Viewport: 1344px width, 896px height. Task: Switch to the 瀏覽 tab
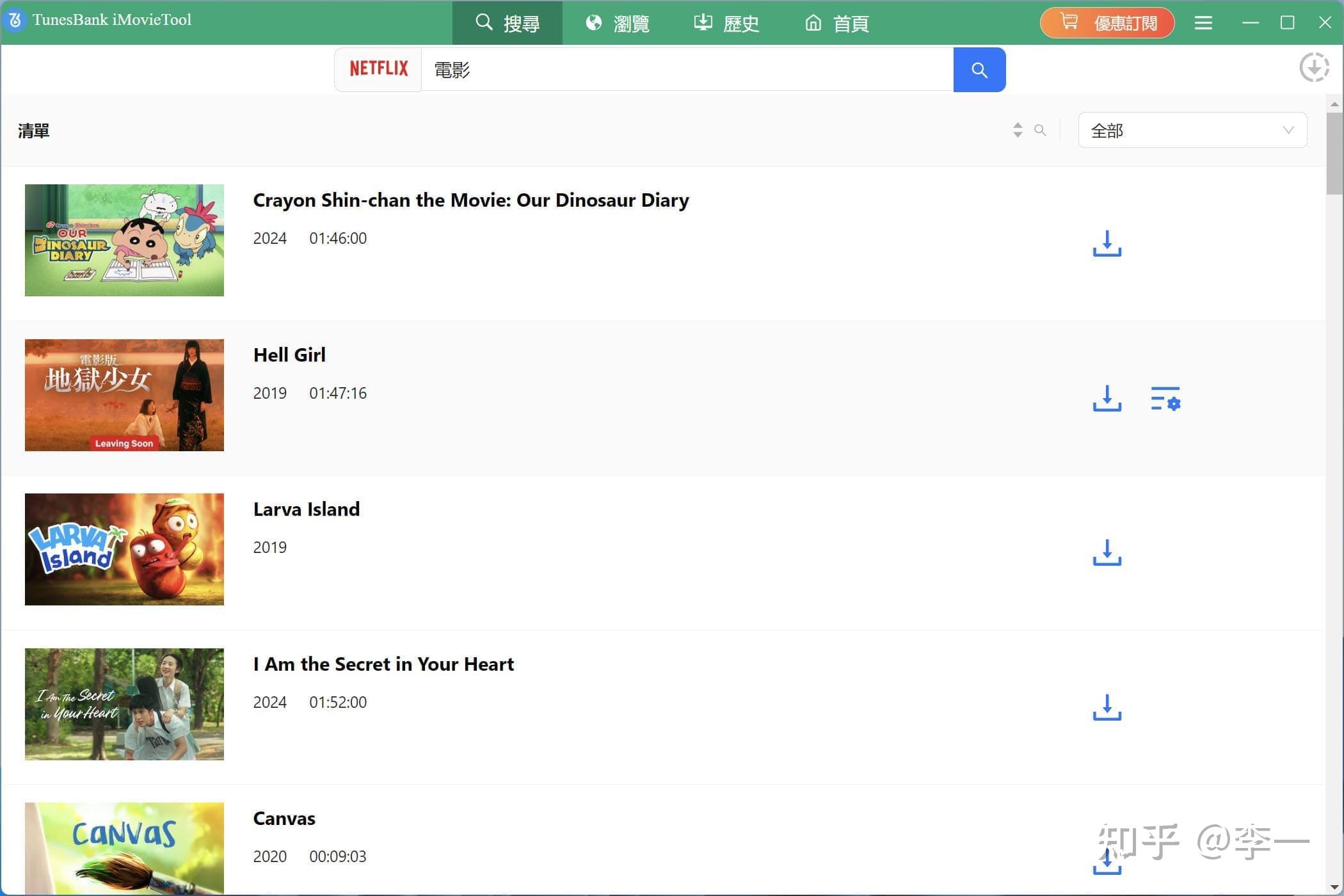coord(616,23)
